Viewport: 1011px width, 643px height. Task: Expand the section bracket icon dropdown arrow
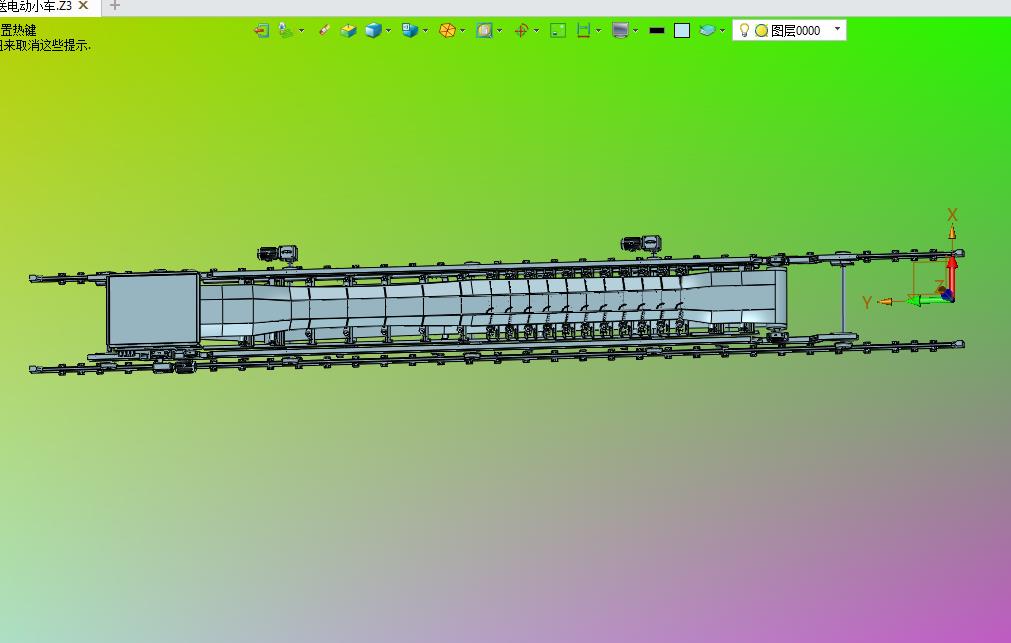click(599, 30)
